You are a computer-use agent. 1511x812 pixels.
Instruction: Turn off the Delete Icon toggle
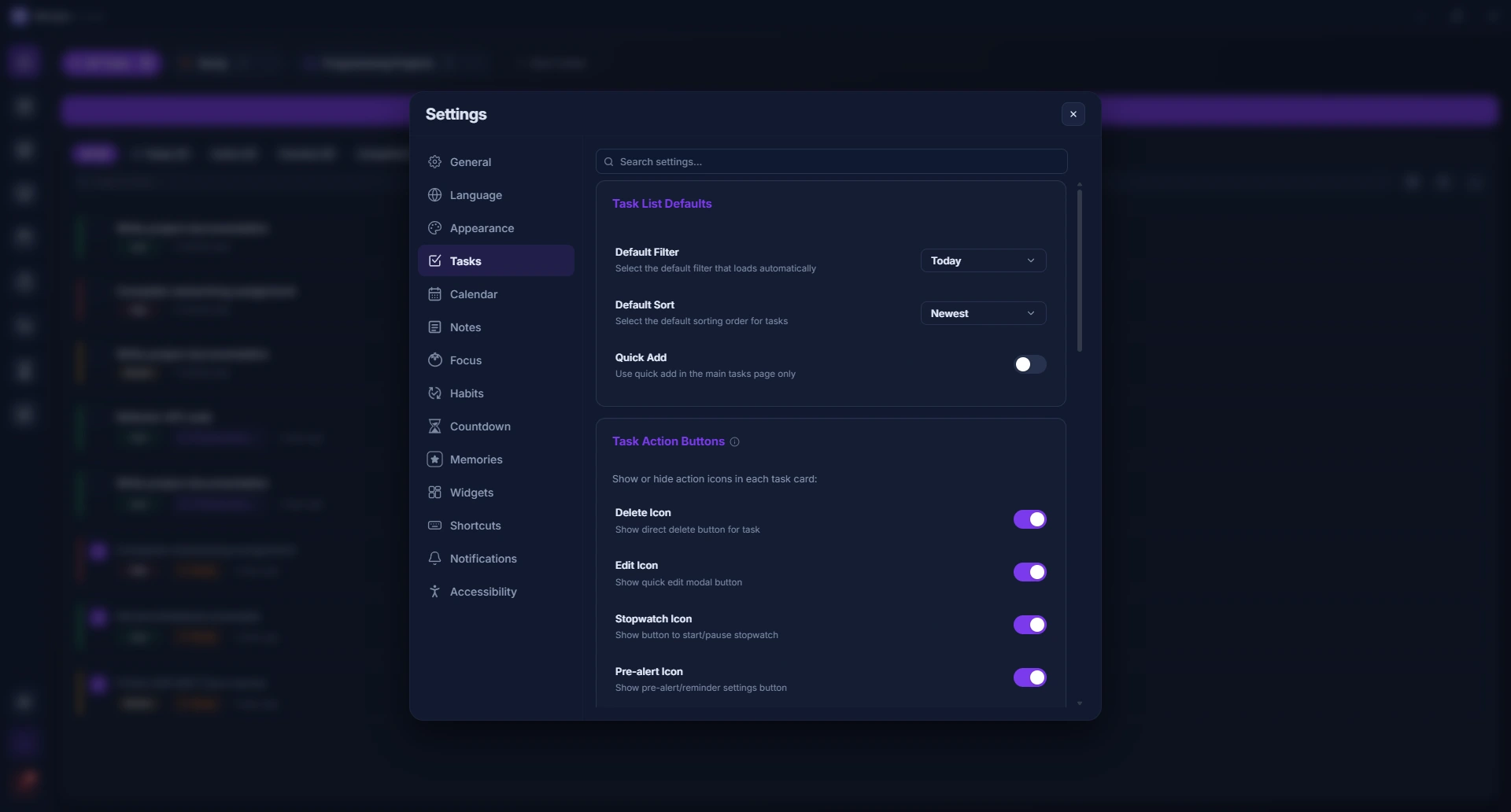(x=1029, y=519)
